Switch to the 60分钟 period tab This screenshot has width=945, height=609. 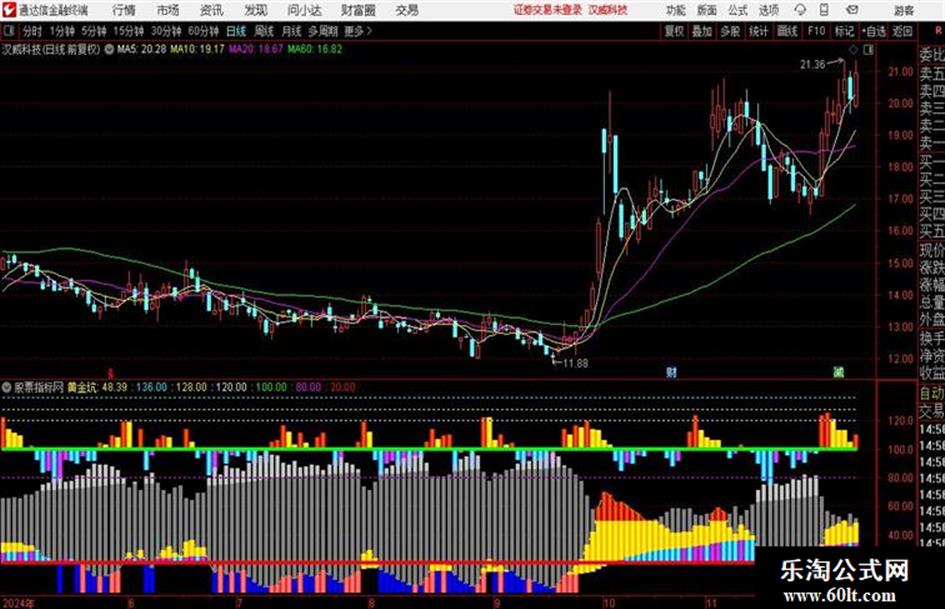(203, 31)
